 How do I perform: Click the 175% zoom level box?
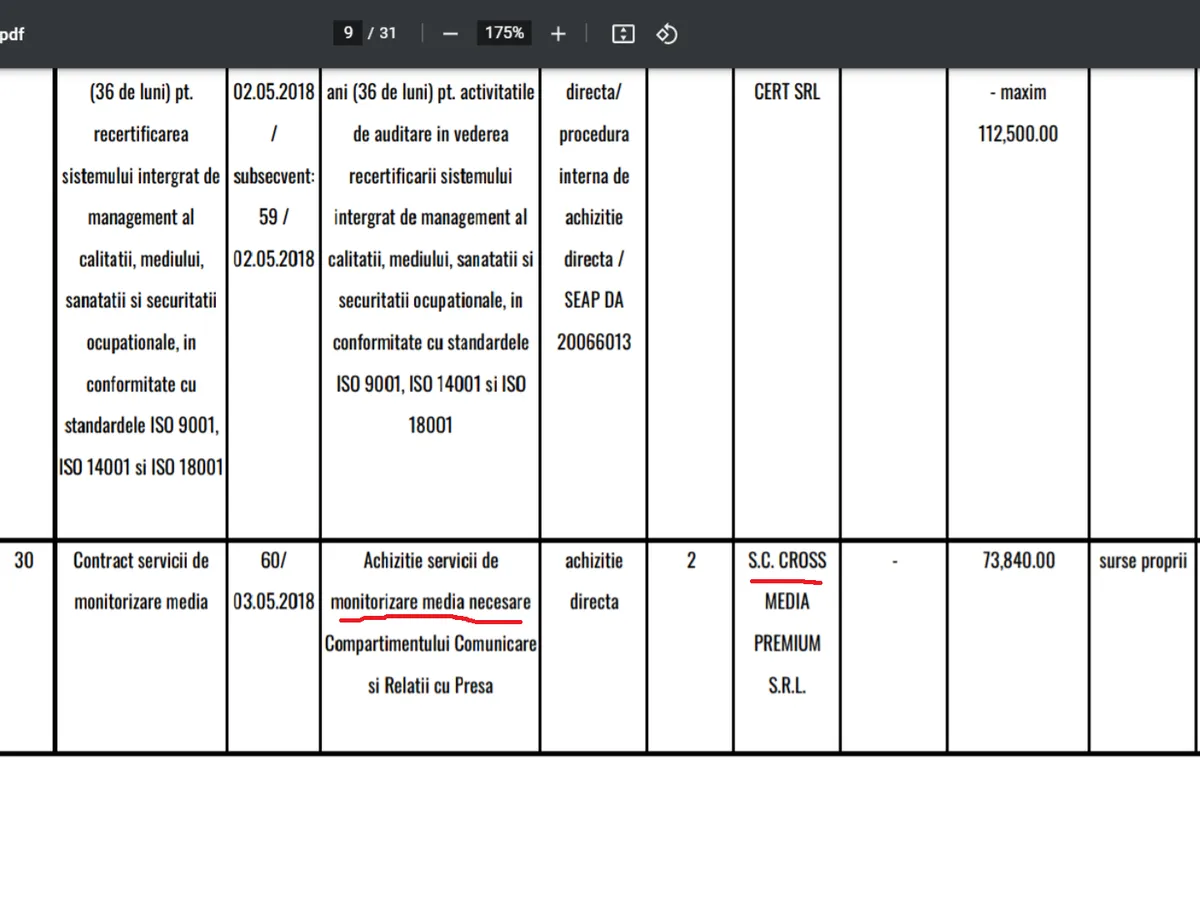[x=504, y=33]
